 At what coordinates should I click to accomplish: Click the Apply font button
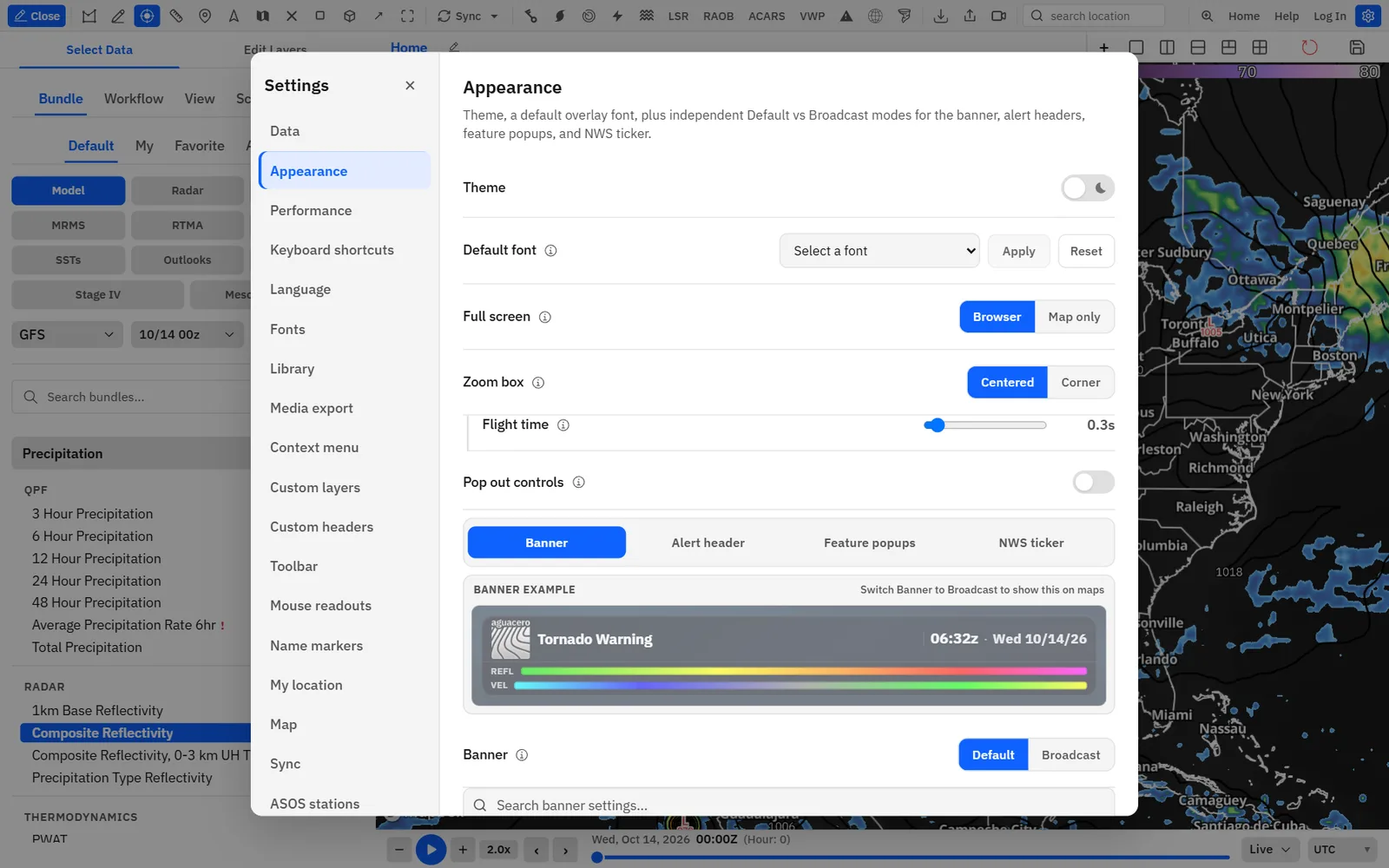[1018, 251]
